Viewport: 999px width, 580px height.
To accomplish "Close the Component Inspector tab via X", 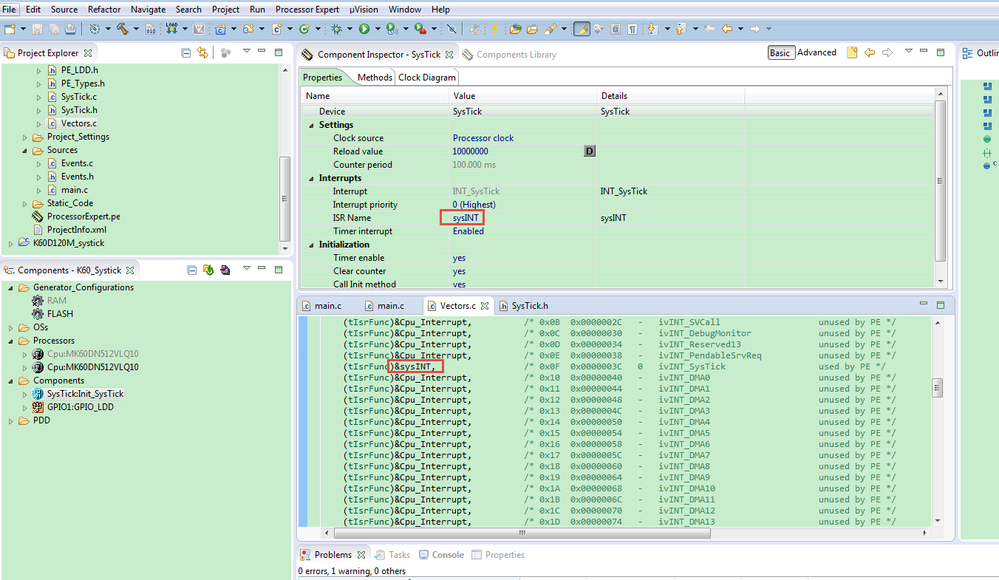I will pos(449,55).
